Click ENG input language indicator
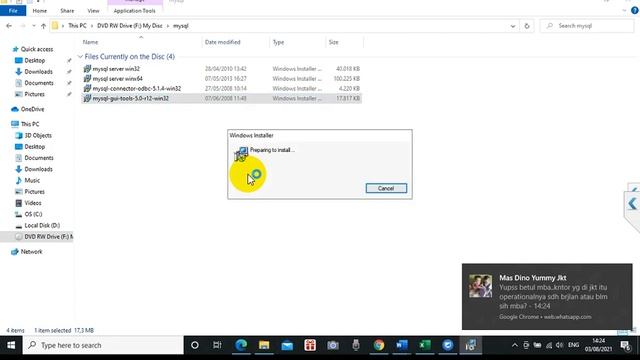Image resolution: width=640 pixels, height=360 pixels. (573, 345)
